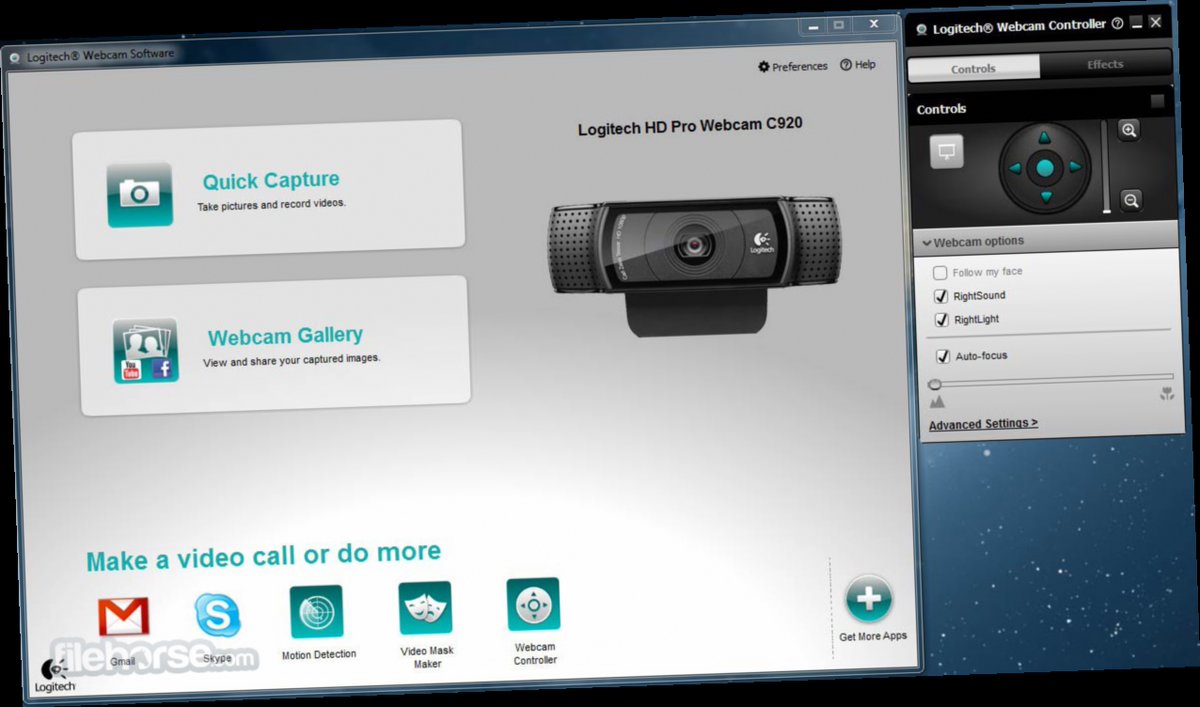
Task: Close the Webcam Controller window
Action: (1156, 21)
